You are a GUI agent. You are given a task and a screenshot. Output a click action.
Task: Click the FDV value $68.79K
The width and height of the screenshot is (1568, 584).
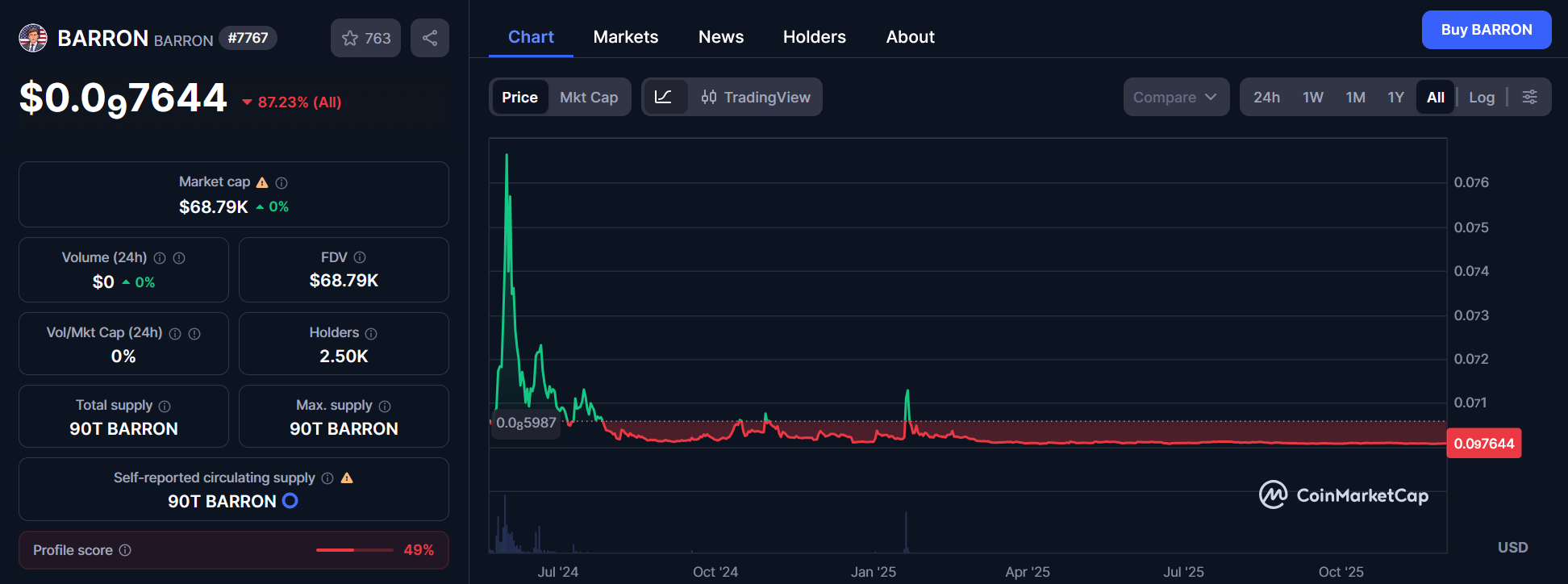coord(344,281)
